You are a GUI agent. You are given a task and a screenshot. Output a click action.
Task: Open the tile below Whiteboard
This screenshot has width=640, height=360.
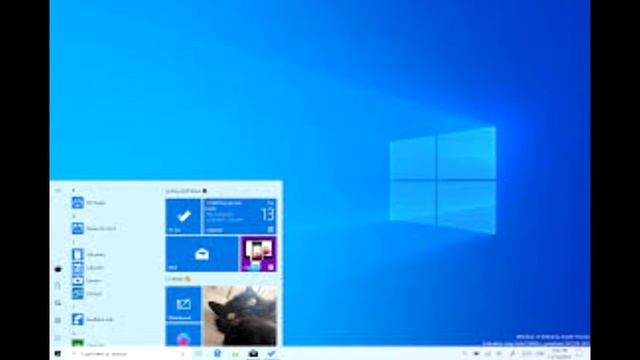tap(183, 335)
